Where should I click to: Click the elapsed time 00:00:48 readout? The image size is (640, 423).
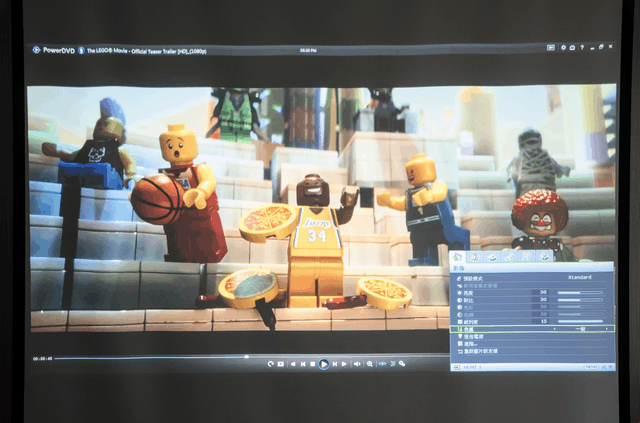point(42,359)
